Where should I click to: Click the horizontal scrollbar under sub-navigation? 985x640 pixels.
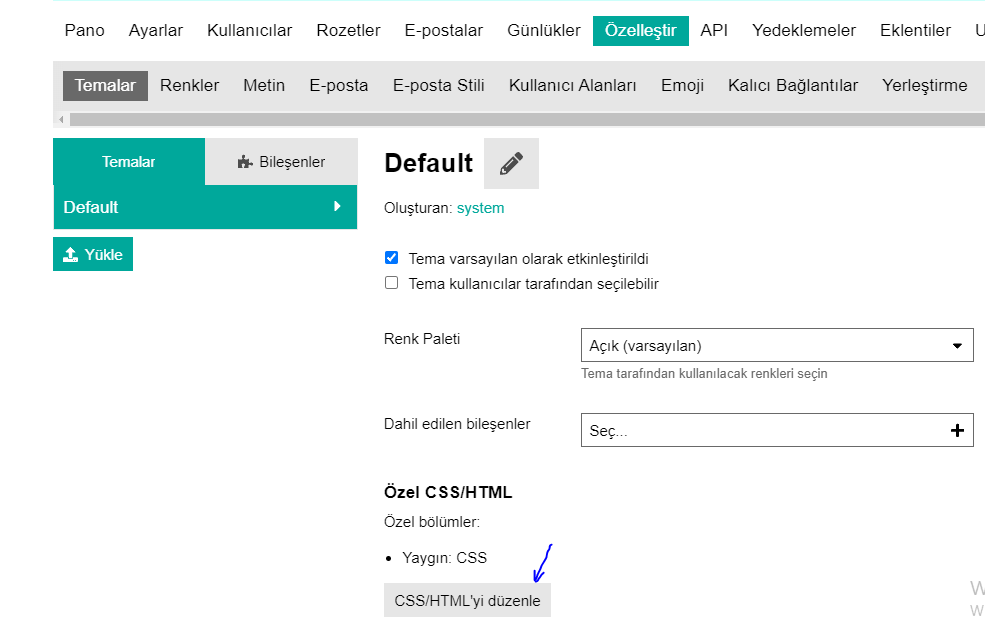click(527, 119)
